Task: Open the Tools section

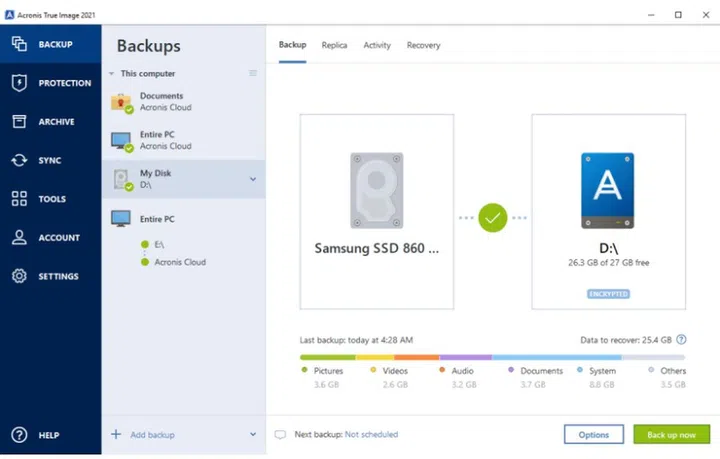Action: (x=50, y=199)
